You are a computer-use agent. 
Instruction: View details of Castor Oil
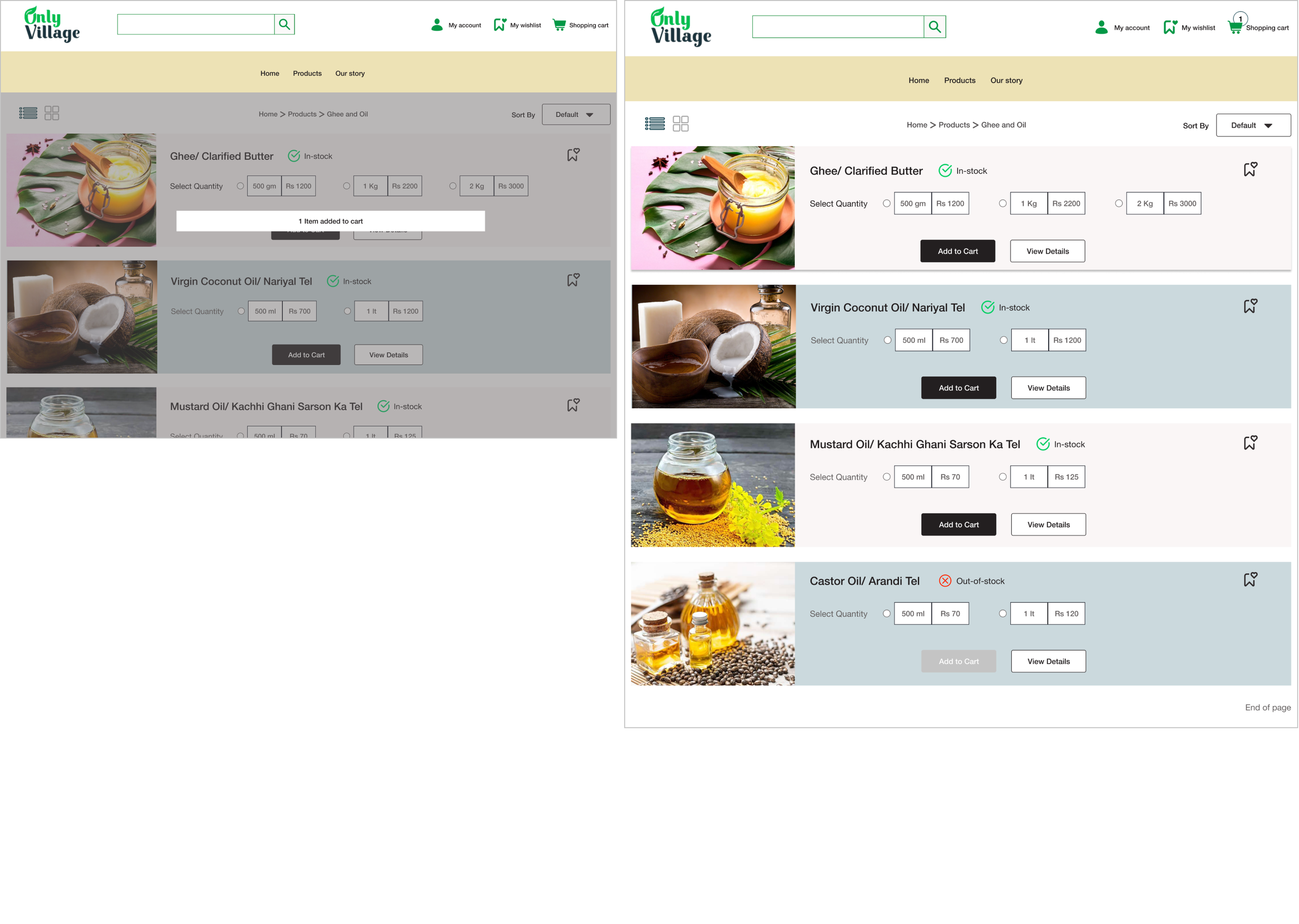1048,661
